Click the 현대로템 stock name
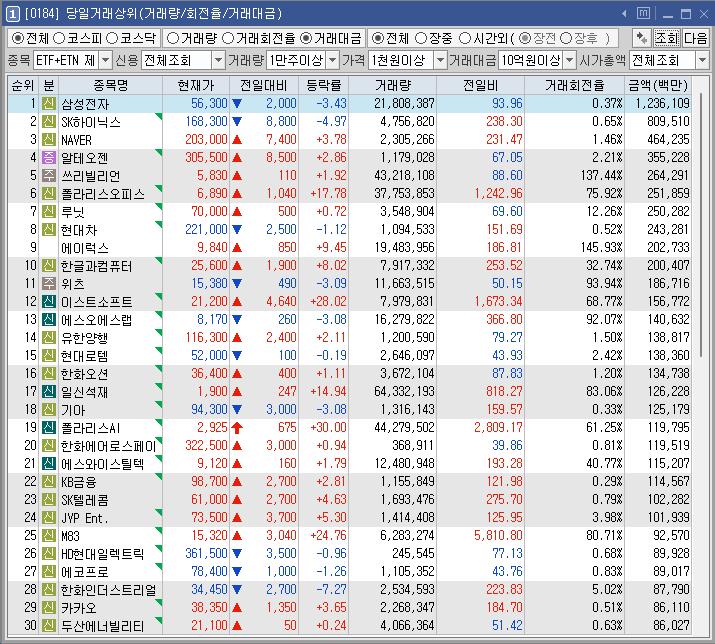The image size is (715, 644). coord(85,356)
